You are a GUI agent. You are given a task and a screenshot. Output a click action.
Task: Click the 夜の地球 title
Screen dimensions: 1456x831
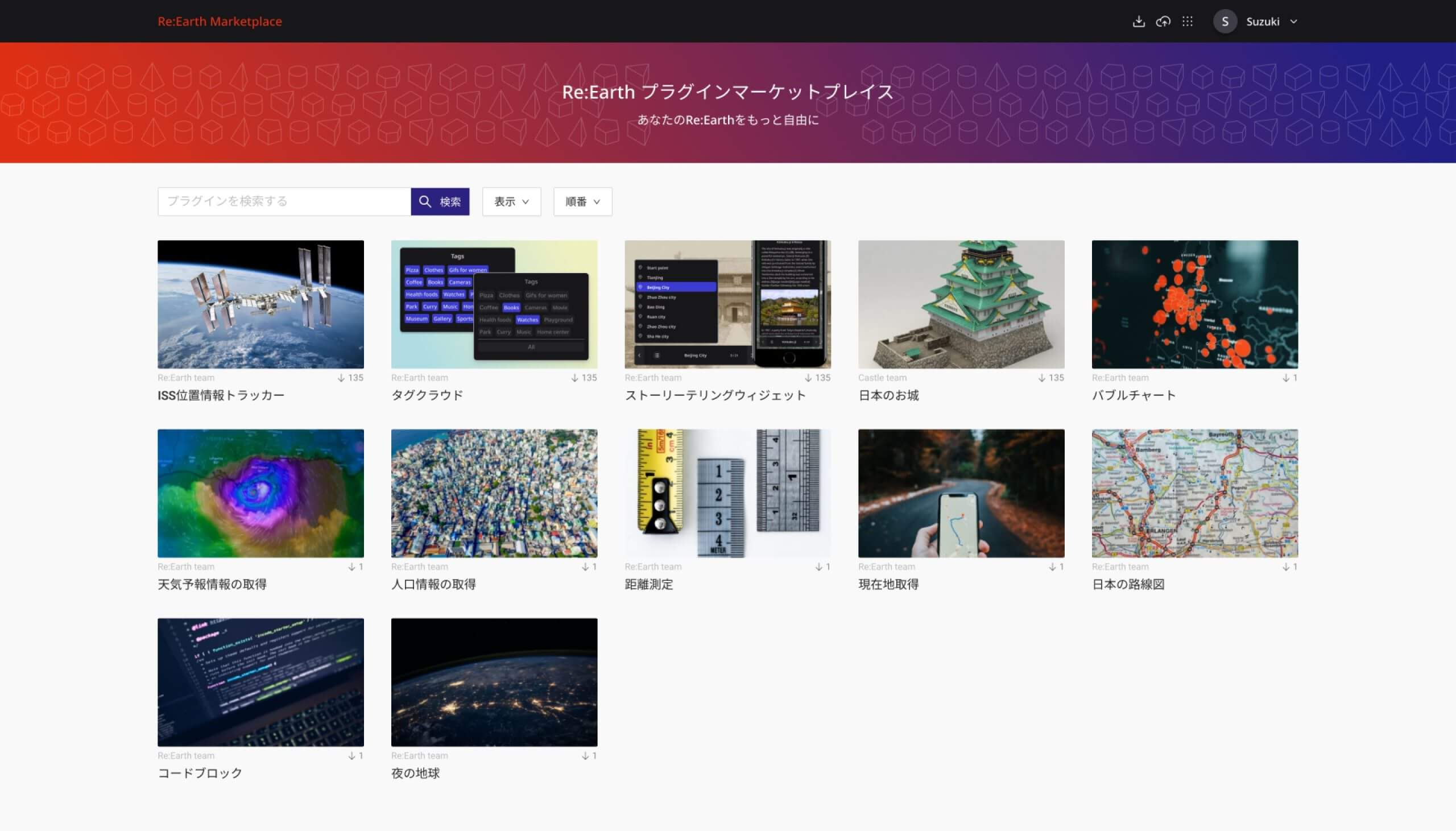[x=415, y=773]
